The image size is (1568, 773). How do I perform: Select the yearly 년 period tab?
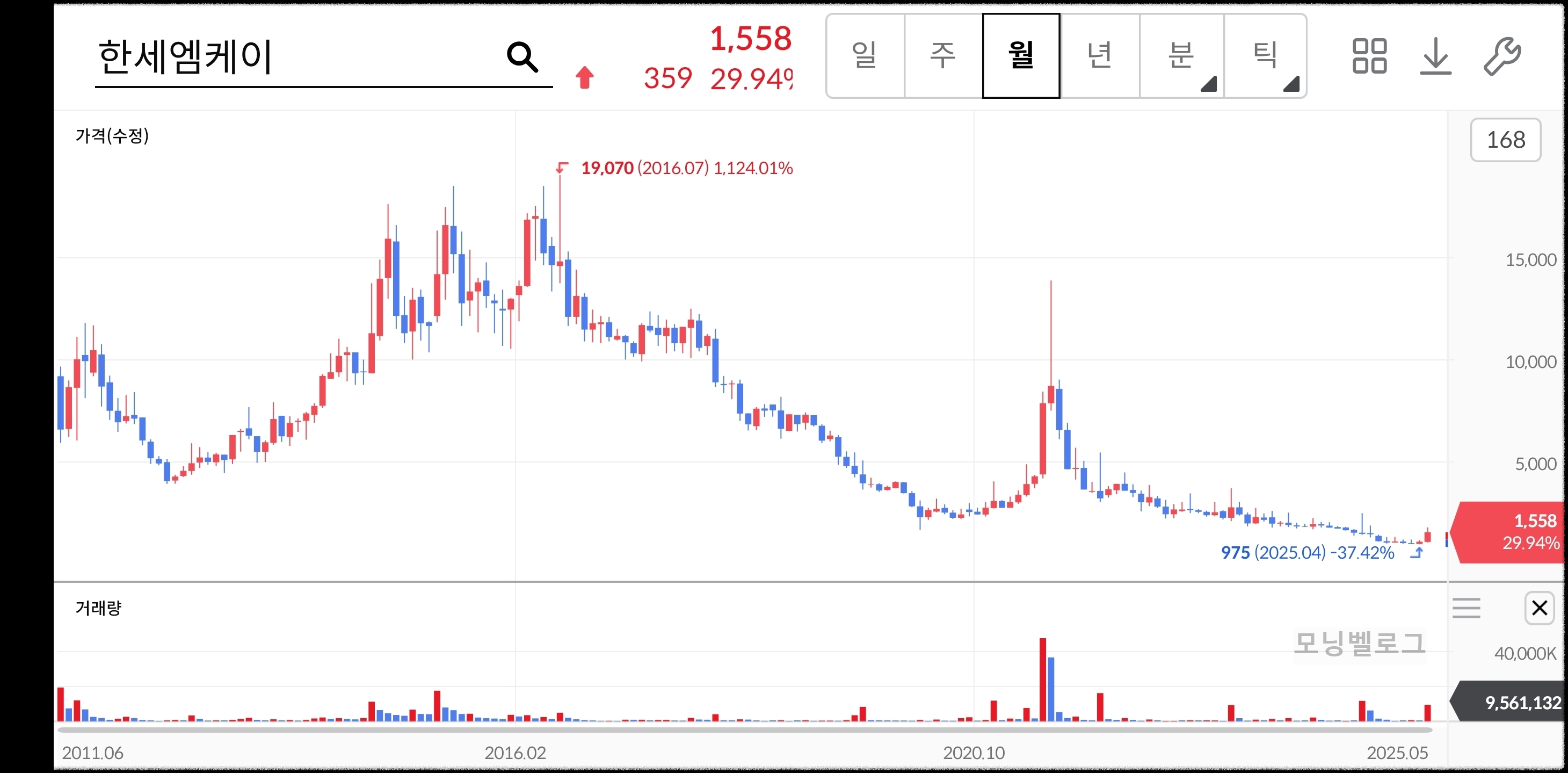[x=1099, y=56]
